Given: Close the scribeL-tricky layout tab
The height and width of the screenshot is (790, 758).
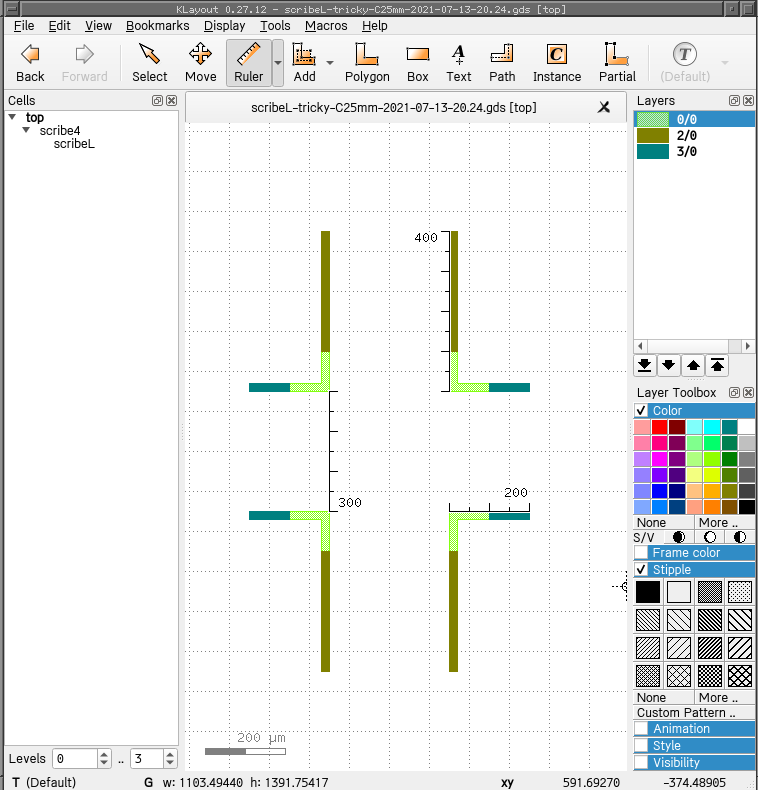Looking at the screenshot, I should (x=604, y=107).
